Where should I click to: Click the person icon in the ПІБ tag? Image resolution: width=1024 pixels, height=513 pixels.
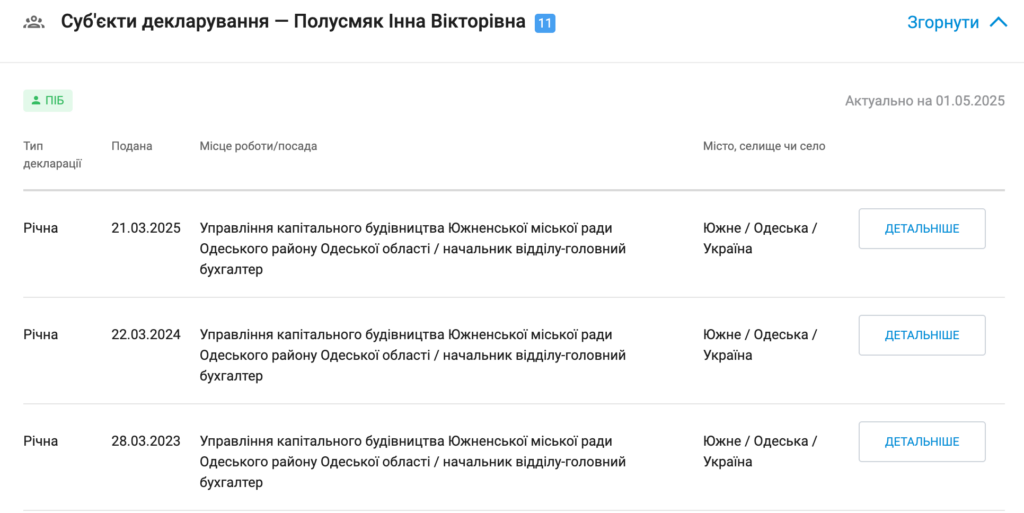coord(36,100)
